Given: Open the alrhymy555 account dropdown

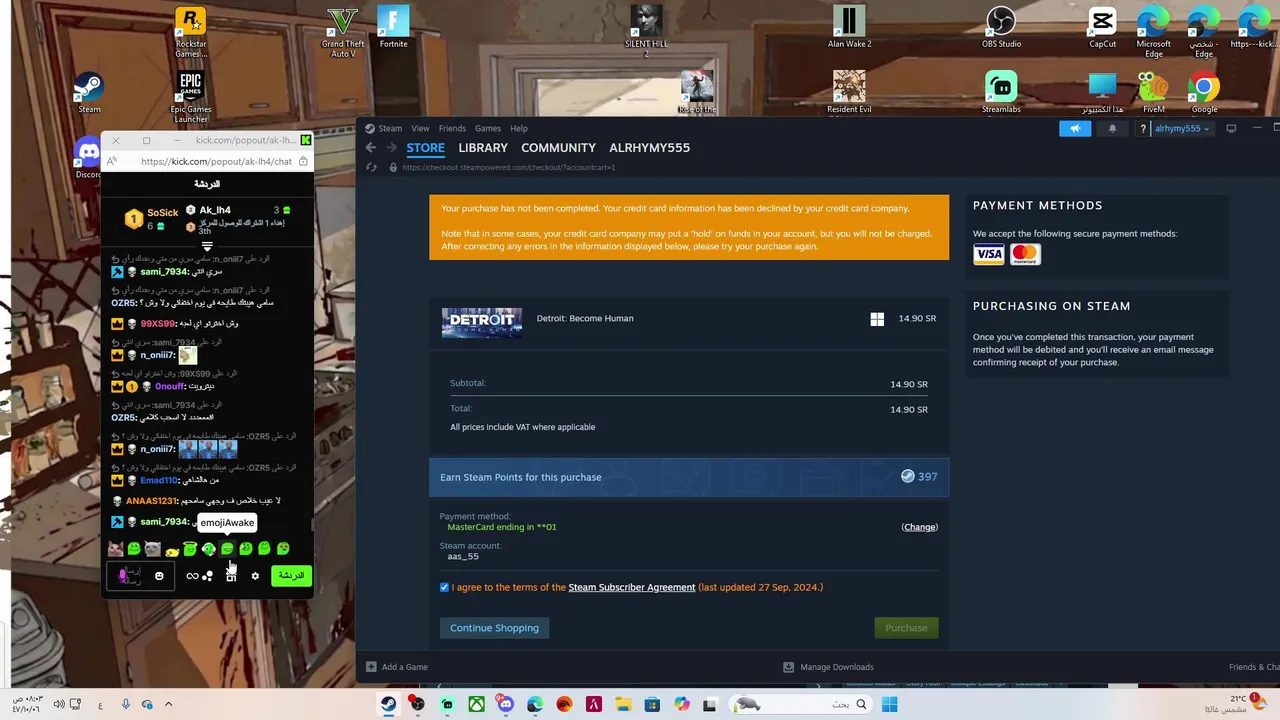Looking at the screenshot, I should click(1182, 128).
